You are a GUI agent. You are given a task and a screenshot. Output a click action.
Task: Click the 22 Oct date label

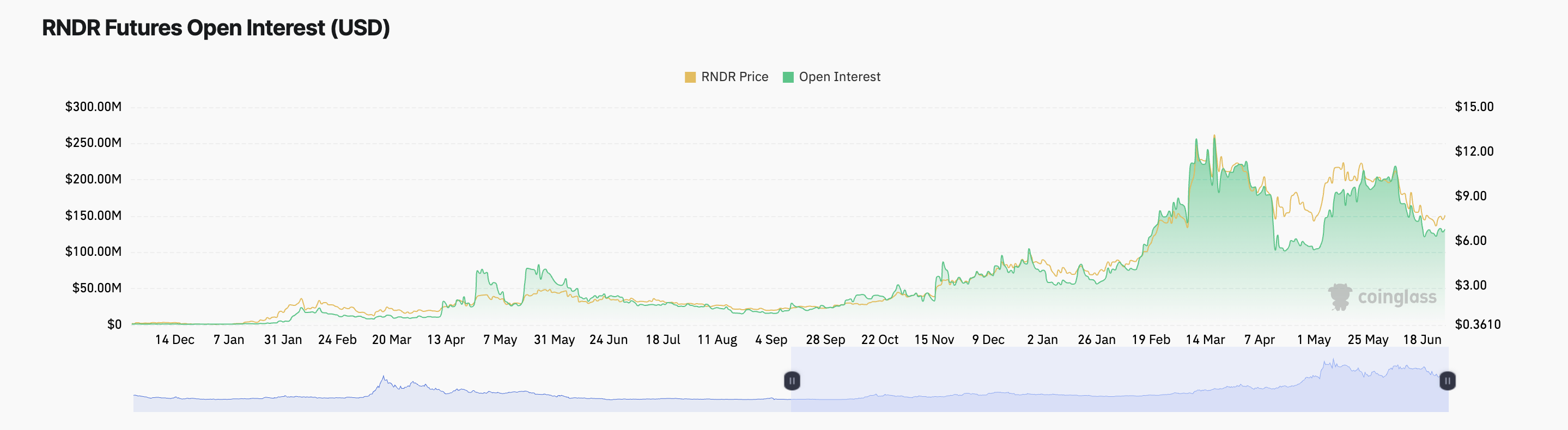[x=879, y=340]
